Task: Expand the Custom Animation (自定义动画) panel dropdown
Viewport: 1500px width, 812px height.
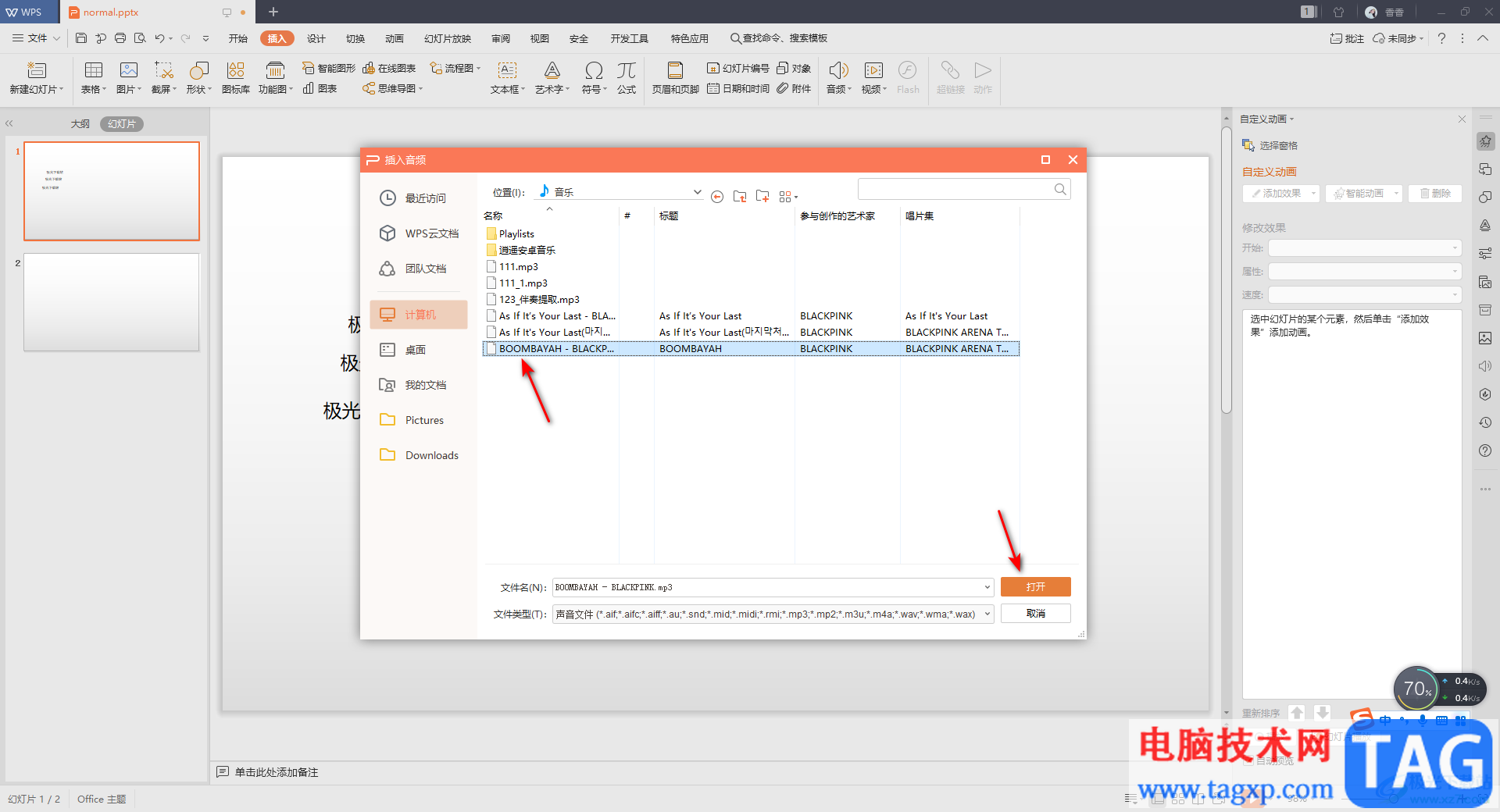Action: 1267,119
